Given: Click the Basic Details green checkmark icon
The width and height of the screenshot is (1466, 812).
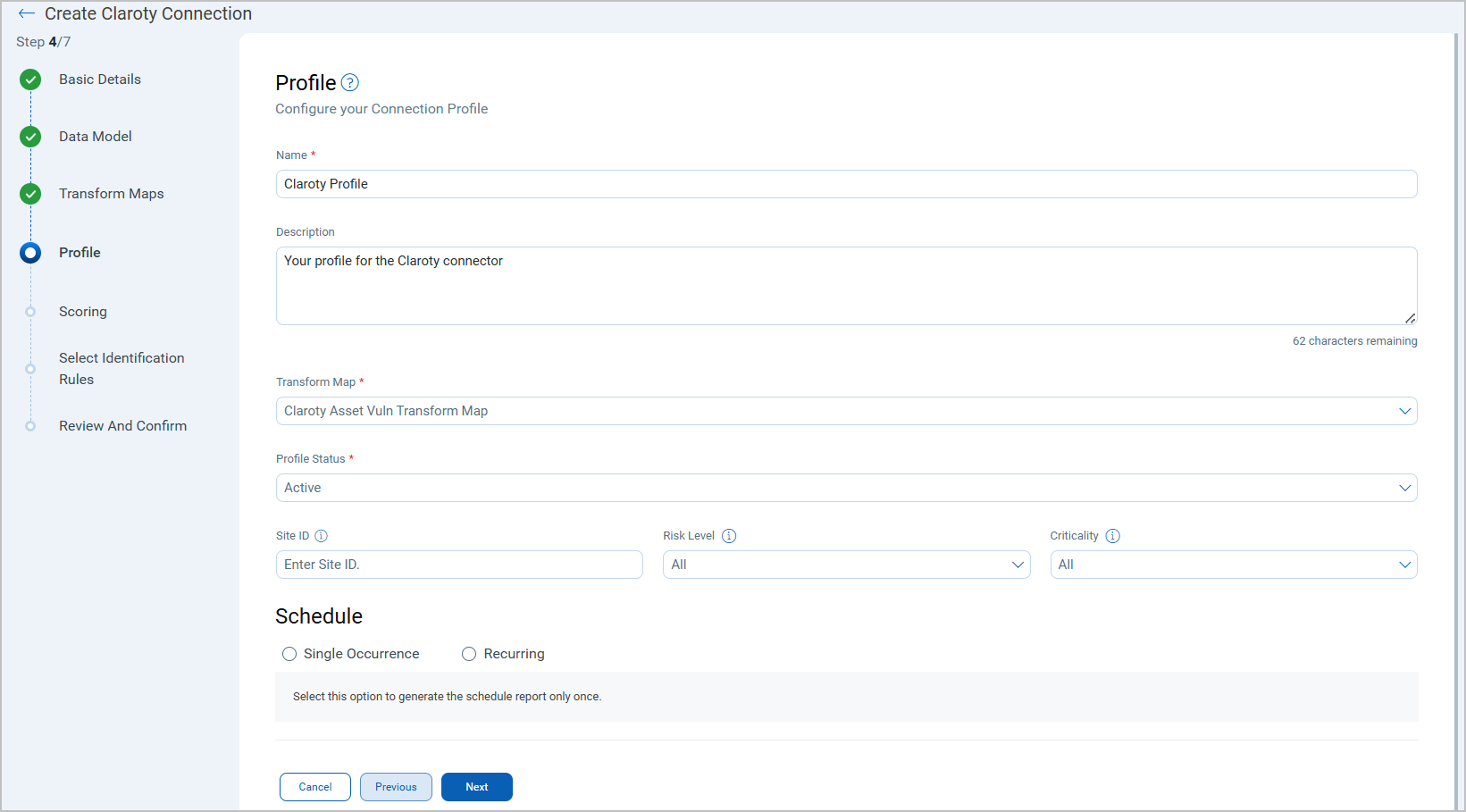Looking at the screenshot, I should [x=30, y=80].
